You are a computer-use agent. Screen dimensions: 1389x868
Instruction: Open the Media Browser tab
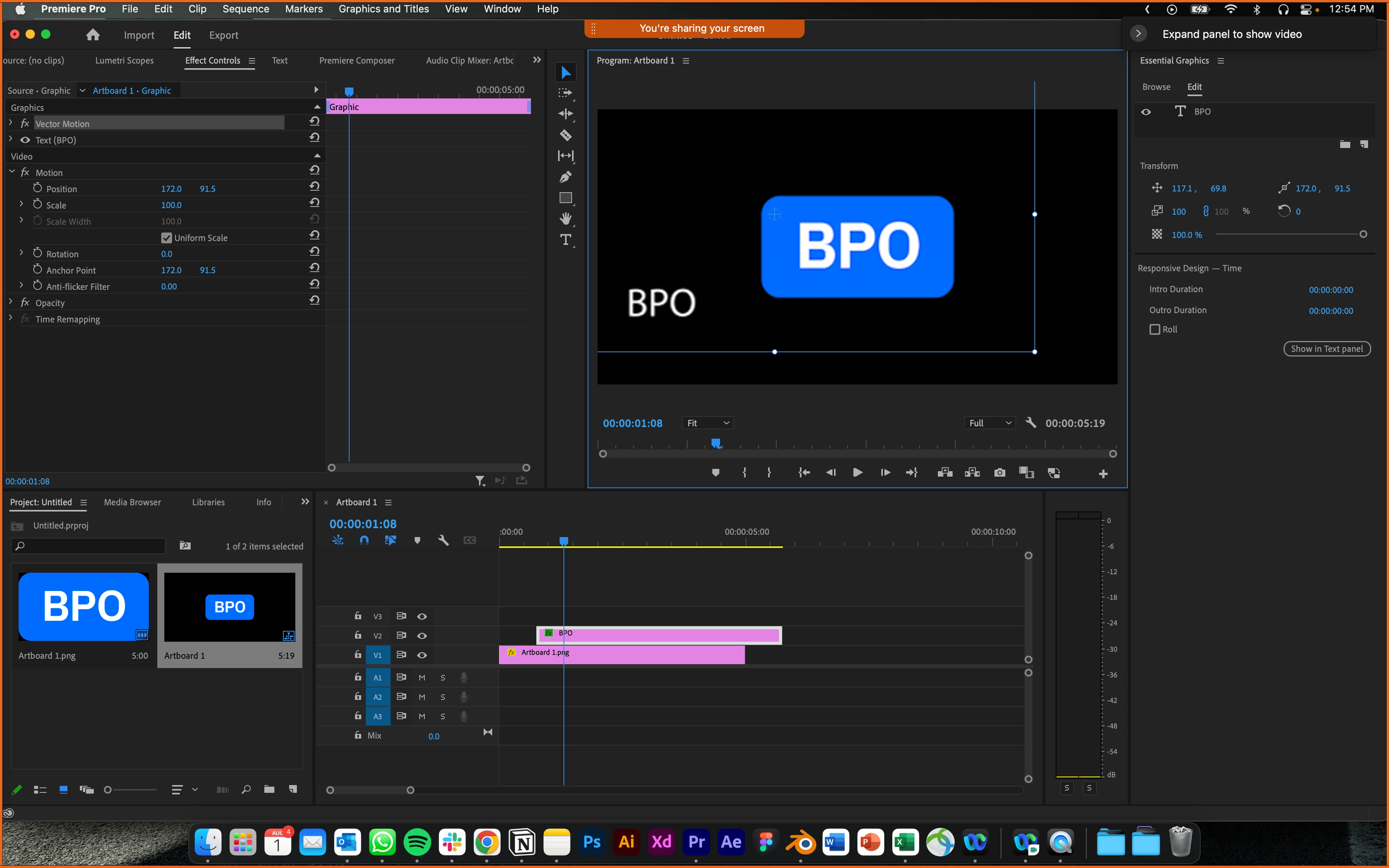pos(132,502)
